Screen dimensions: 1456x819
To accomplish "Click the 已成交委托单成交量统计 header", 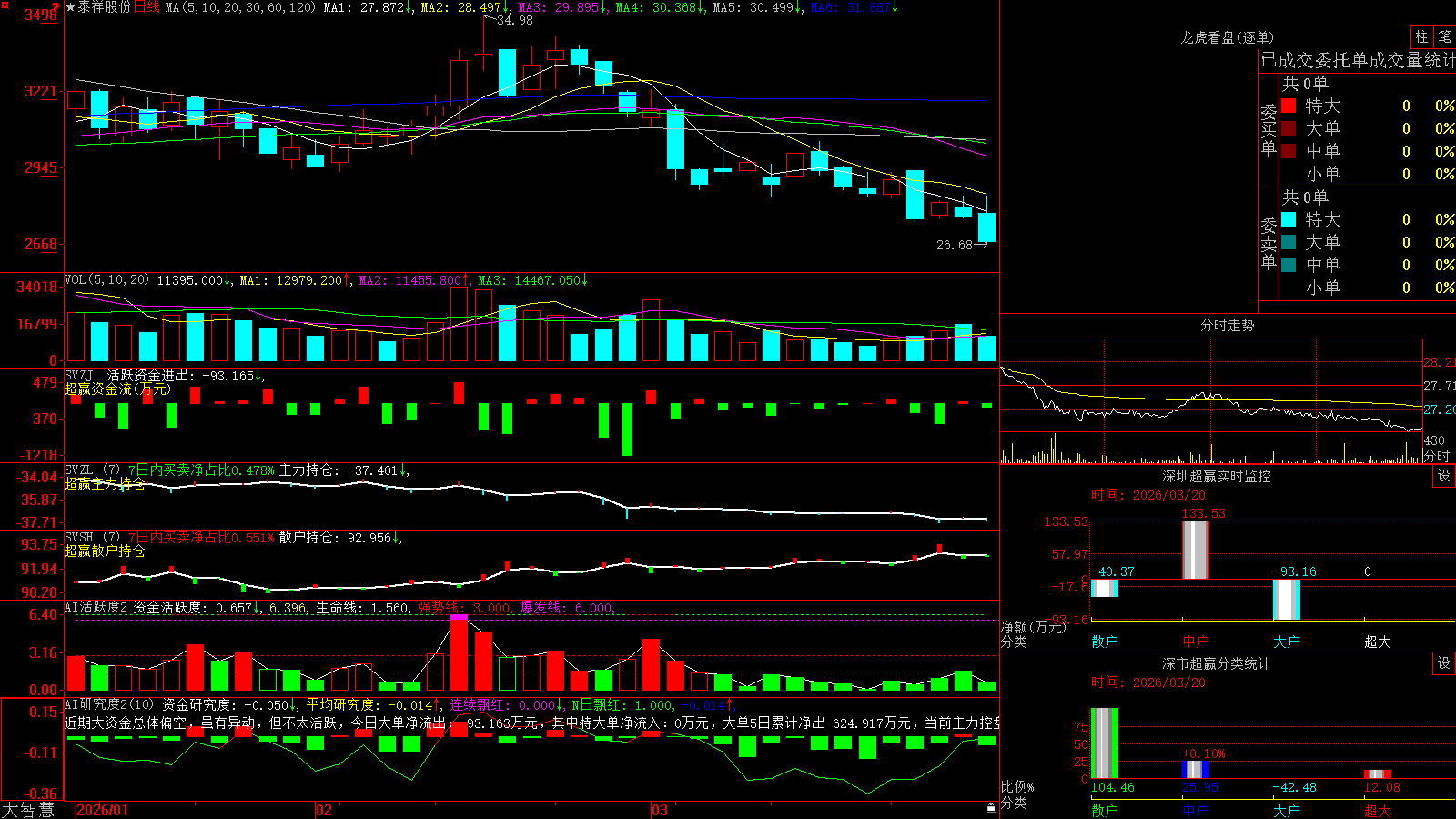I will (x=1358, y=60).
